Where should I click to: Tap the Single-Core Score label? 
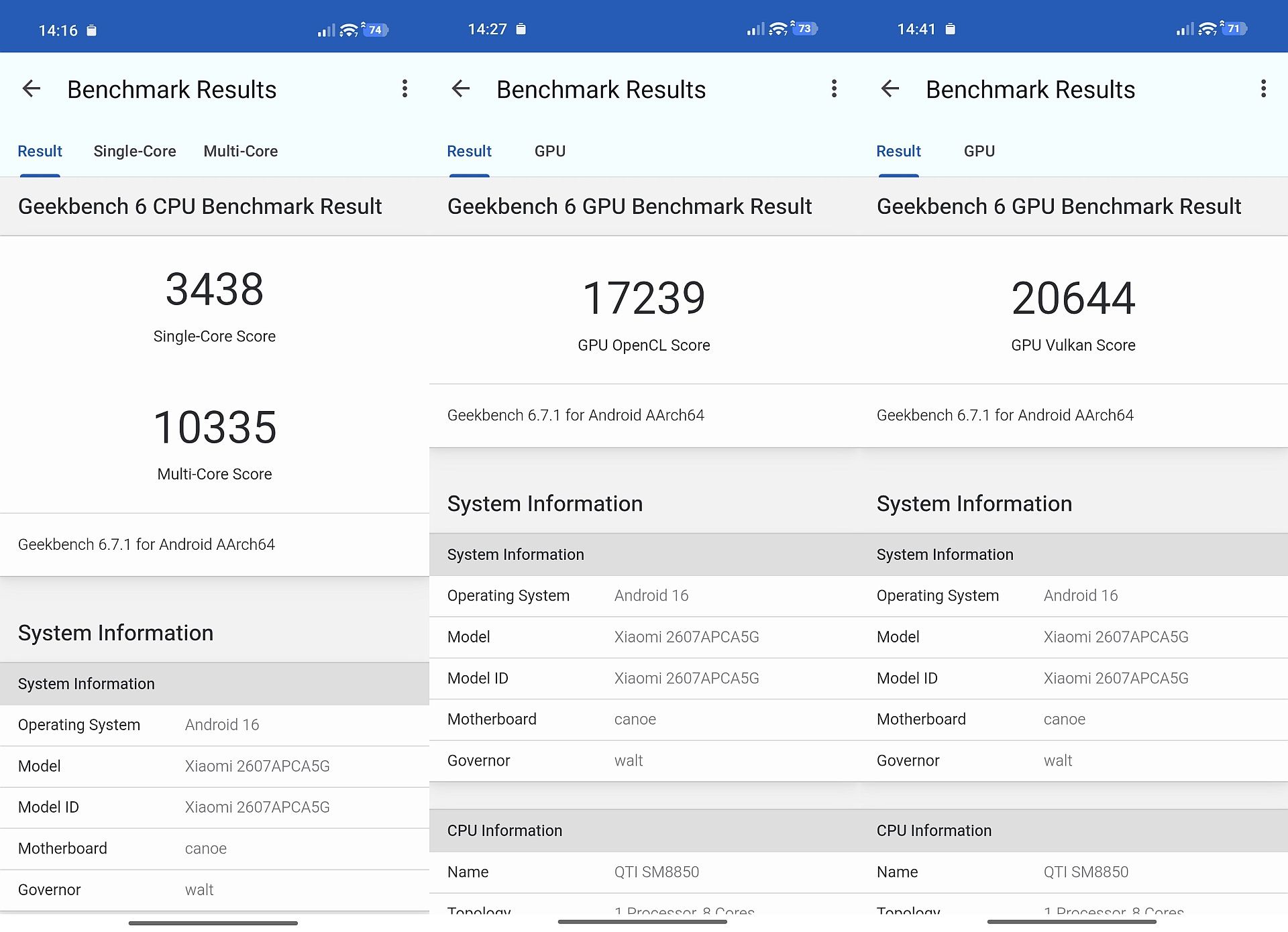215,337
